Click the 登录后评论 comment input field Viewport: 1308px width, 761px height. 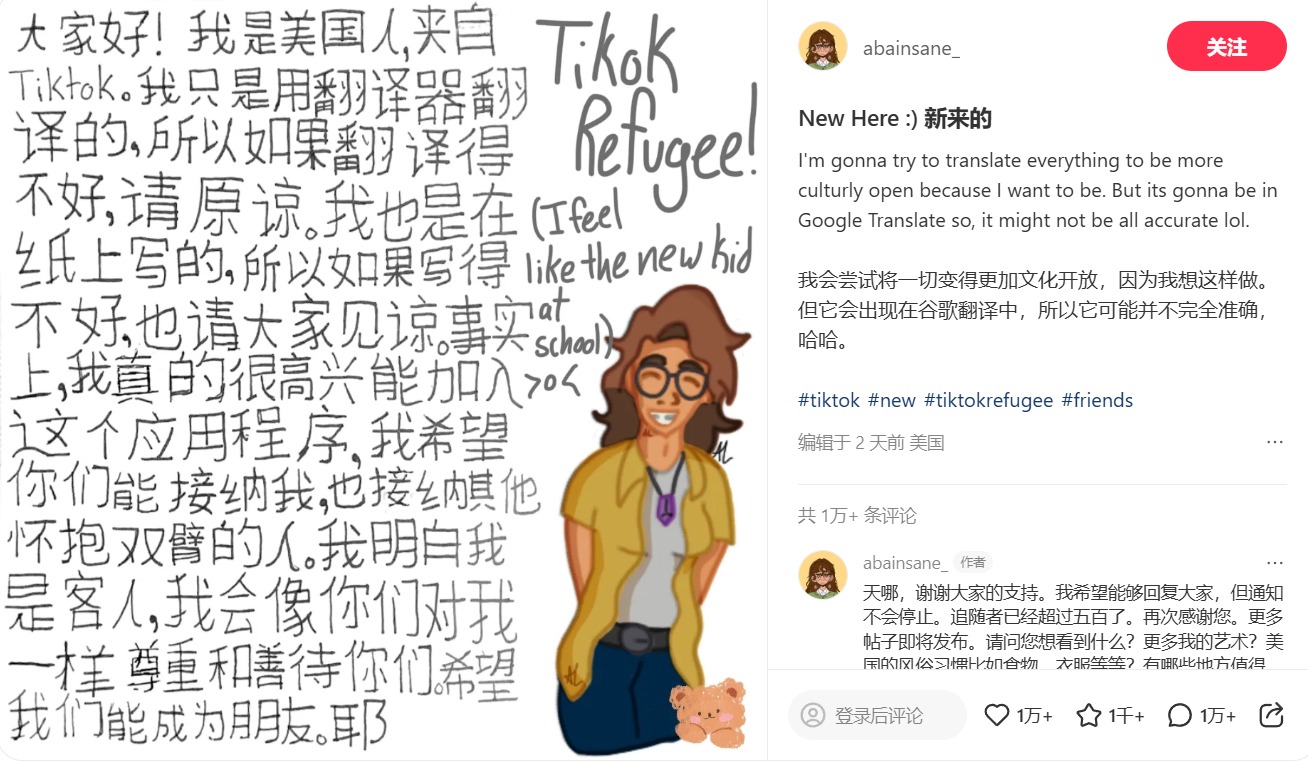[877, 715]
